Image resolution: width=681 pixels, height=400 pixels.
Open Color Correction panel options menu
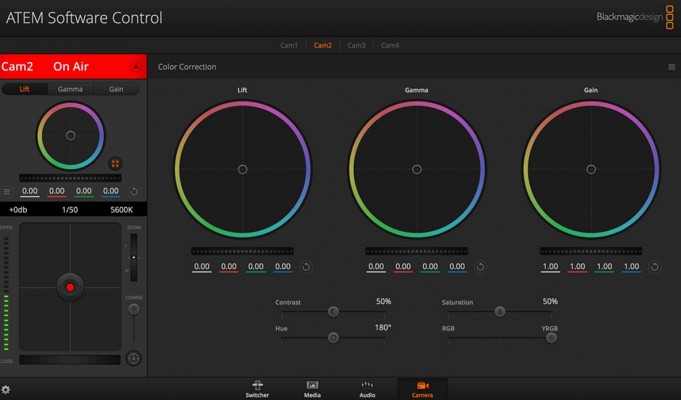(671, 67)
